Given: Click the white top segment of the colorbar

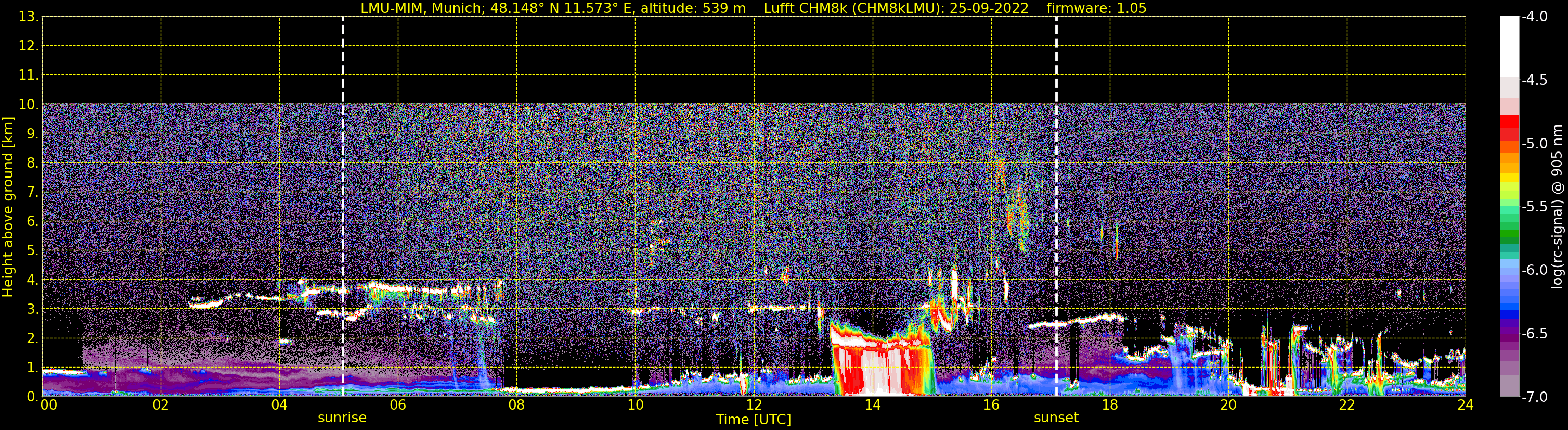Looking at the screenshot, I should pyautogui.click(x=1509, y=46).
